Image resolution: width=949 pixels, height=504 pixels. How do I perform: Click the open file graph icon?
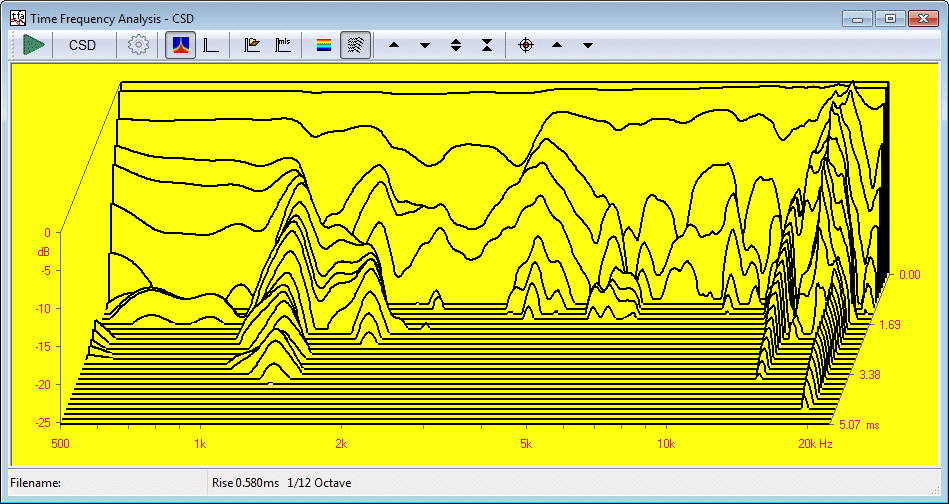coord(252,45)
